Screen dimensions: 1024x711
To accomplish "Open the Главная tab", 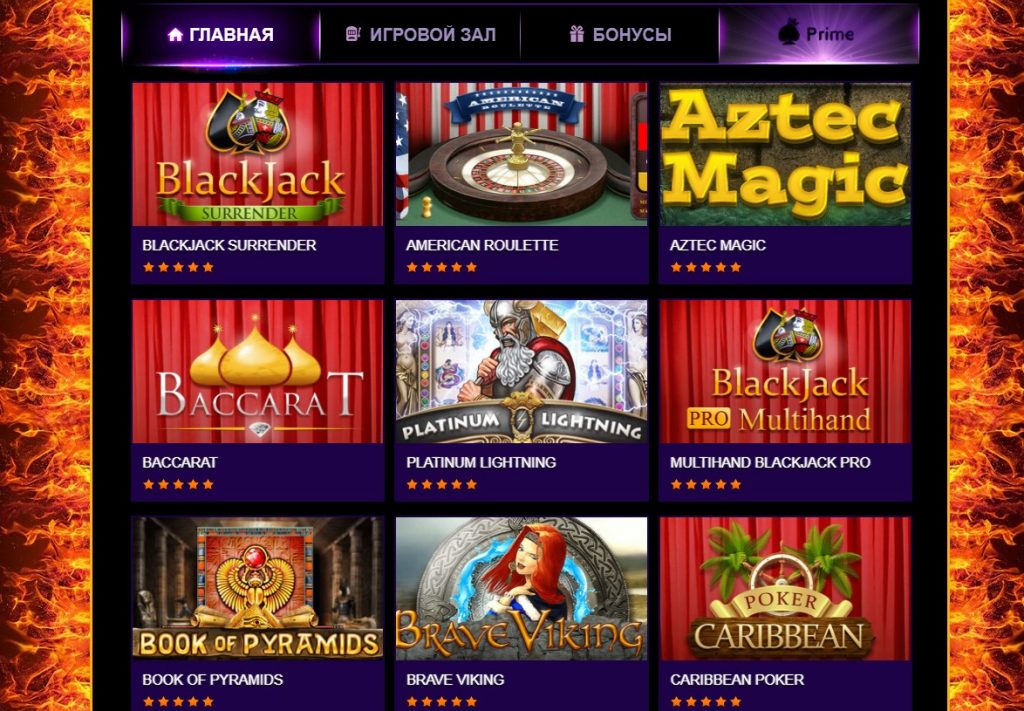I will 221,35.
